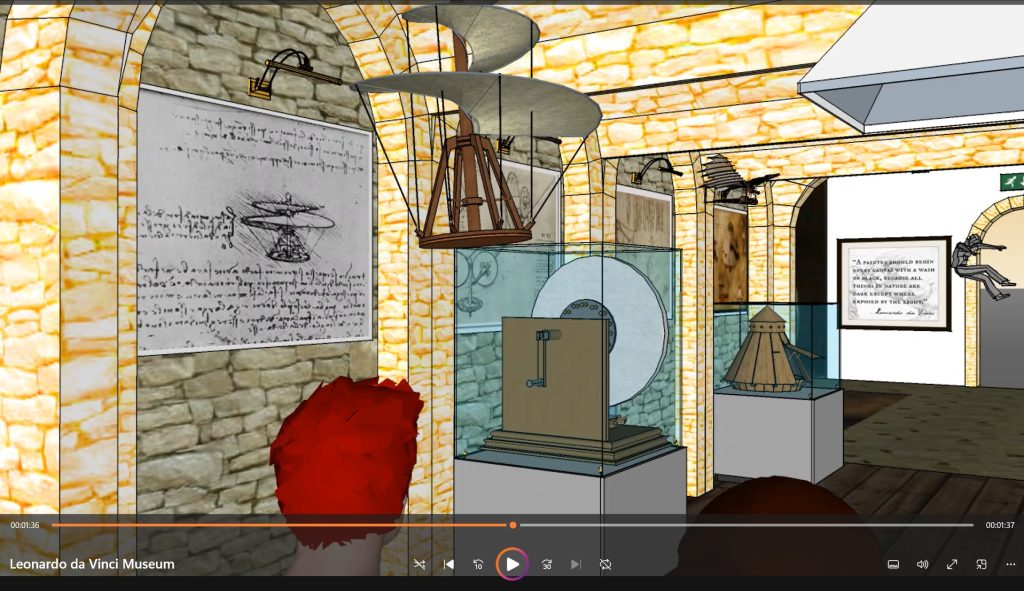Screen dimensions: 1024x591
Task: Click the total duration 00:01:37
Action: [x=1000, y=525]
